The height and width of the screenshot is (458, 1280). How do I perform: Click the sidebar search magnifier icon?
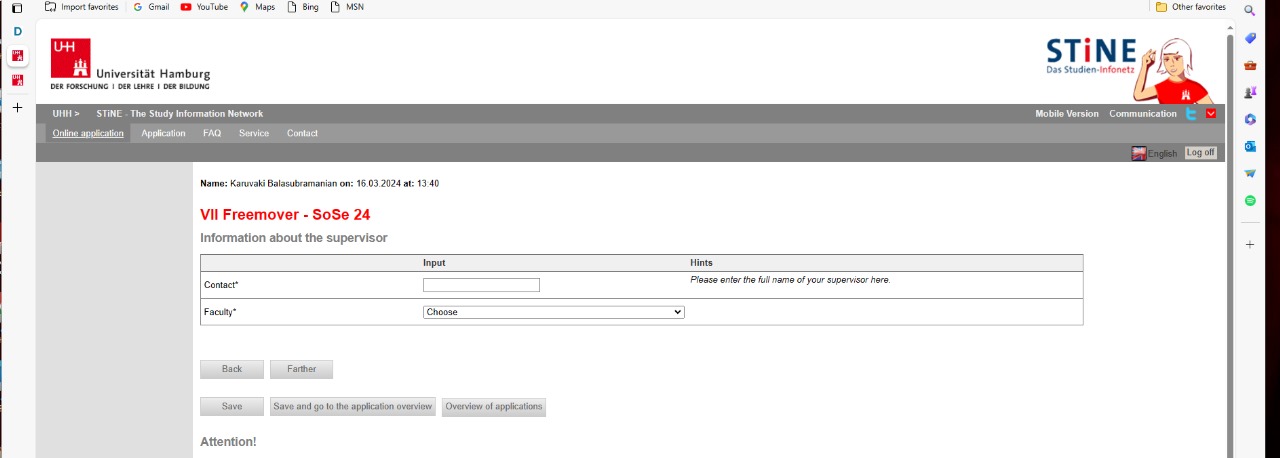1250,11
